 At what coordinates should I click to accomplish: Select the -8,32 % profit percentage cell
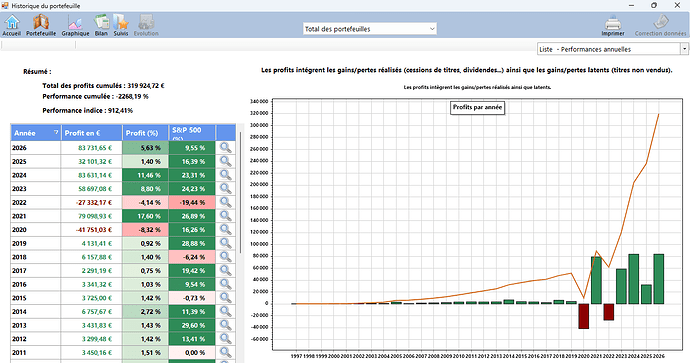point(145,230)
